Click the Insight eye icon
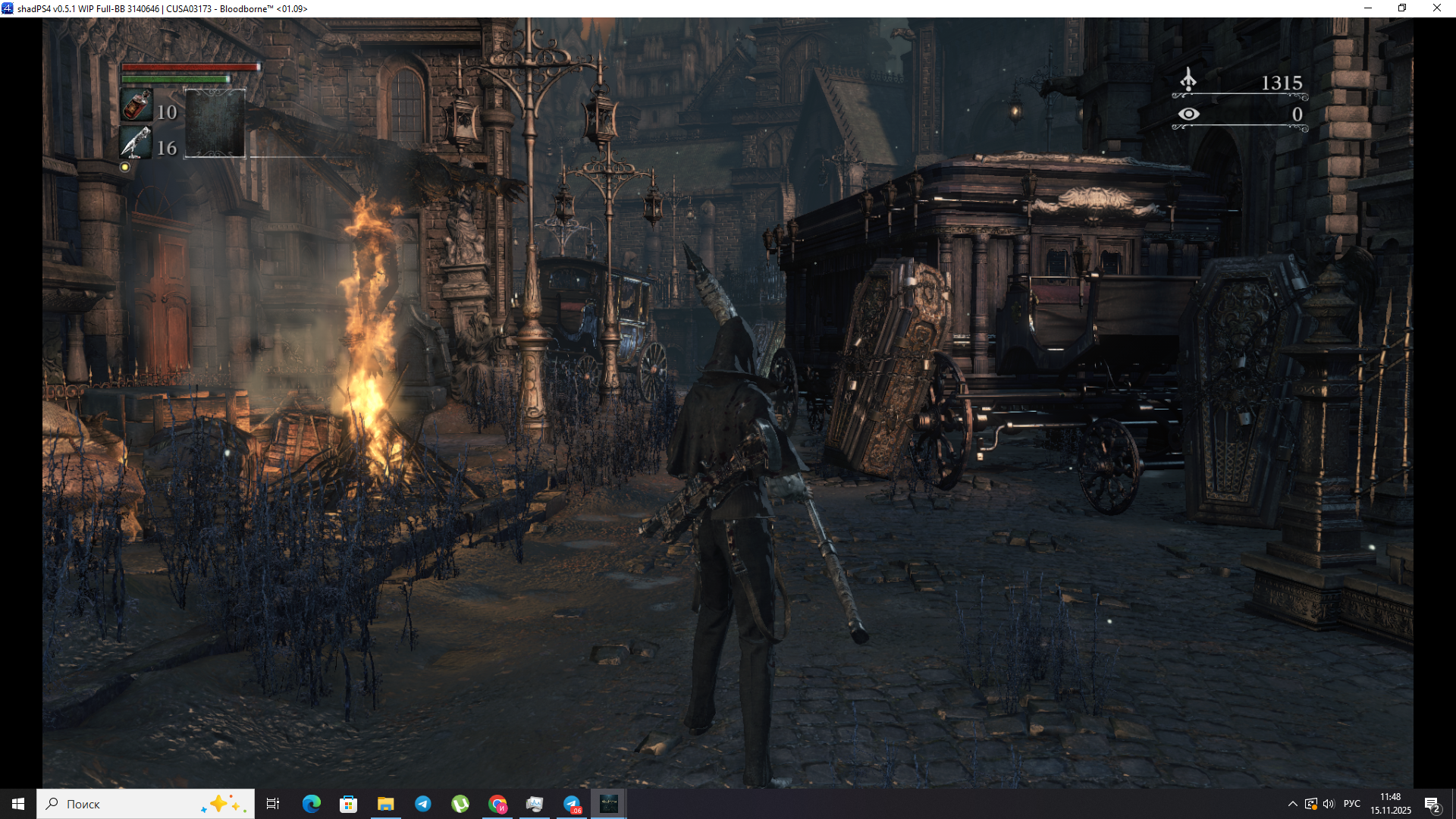The image size is (1456, 819). coord(1188,114)
